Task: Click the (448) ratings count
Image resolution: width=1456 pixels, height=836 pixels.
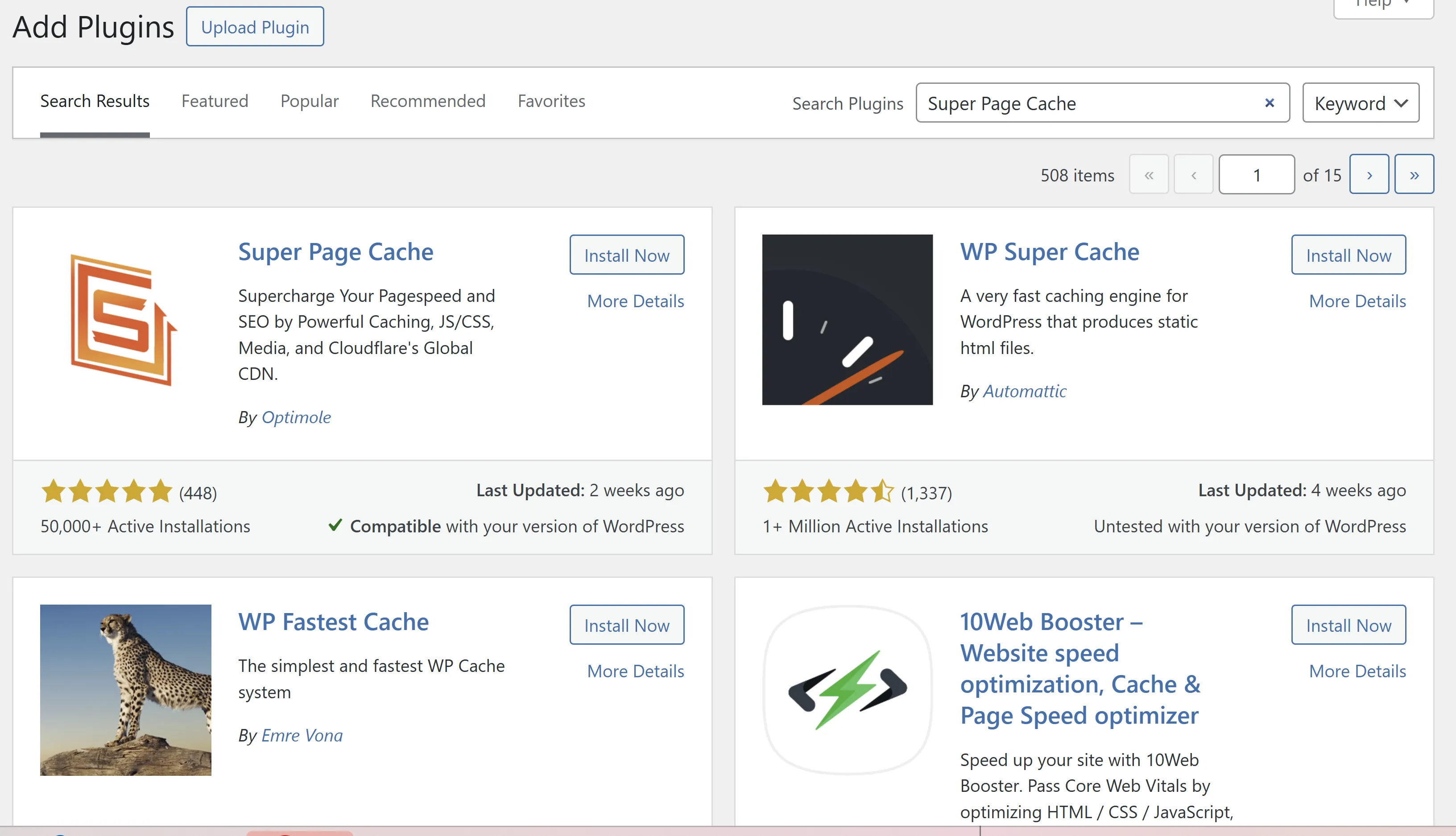Action: coord(198,493)
